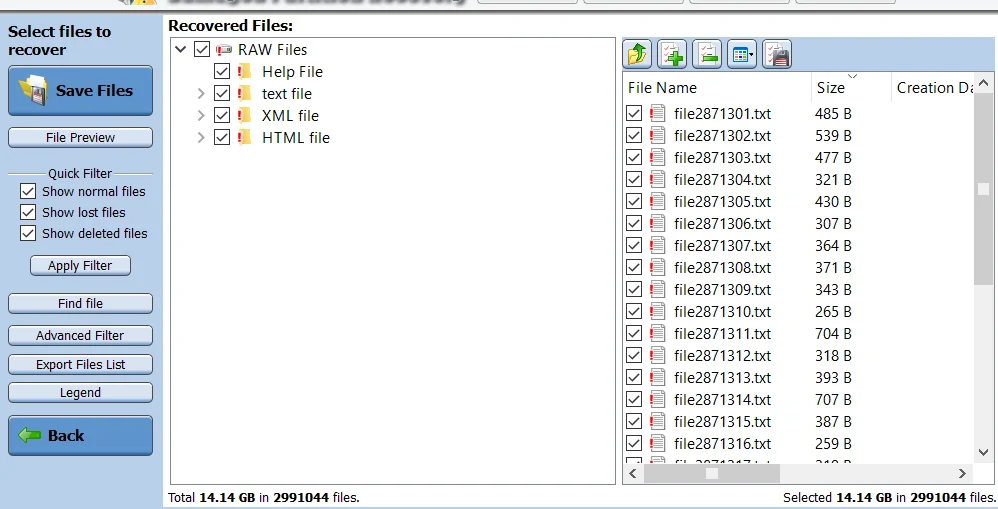Click the Save Files button
Screen dimensions: 998x509
80,91
